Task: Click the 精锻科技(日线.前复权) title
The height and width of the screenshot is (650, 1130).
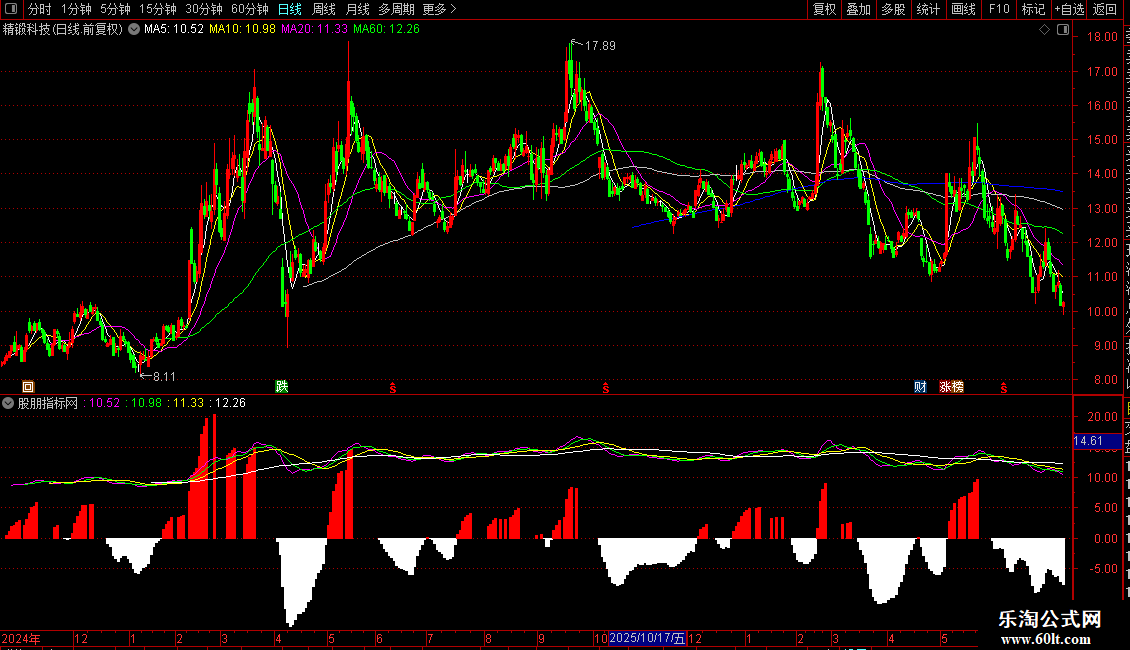Action: point(63,29)
